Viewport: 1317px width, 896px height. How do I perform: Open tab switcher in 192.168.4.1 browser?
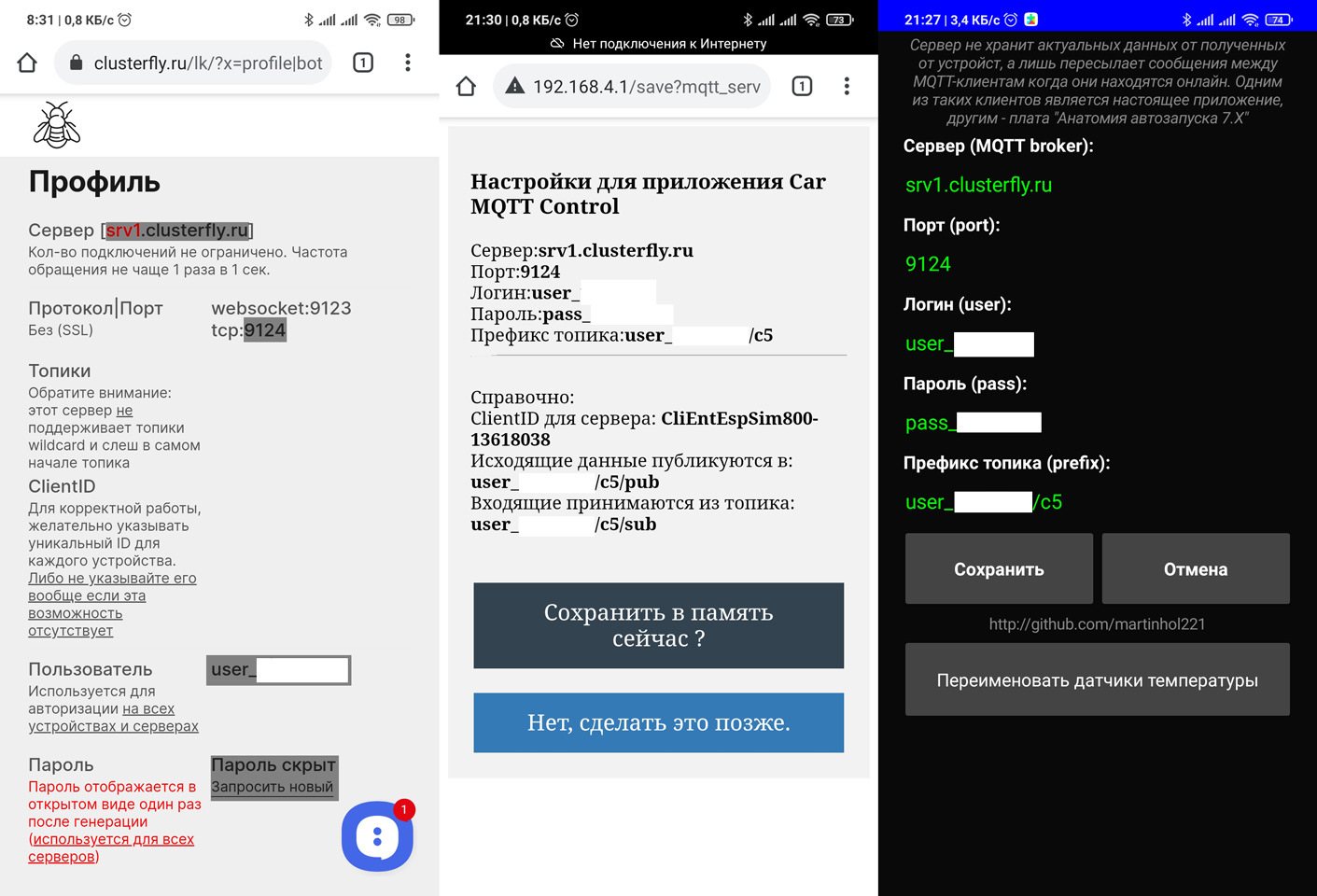pos(802,87)
